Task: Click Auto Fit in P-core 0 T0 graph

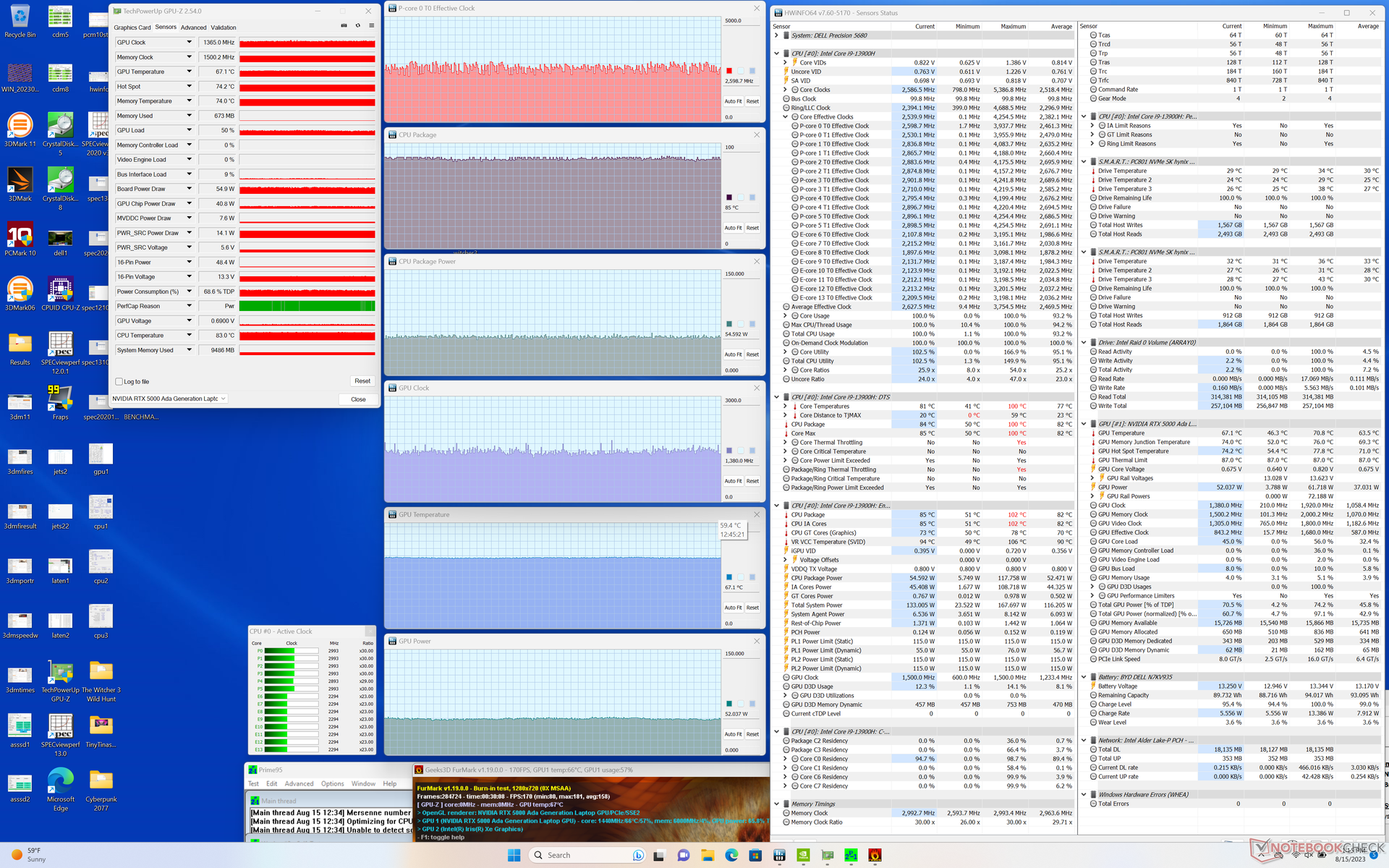Action: point(733,101)
